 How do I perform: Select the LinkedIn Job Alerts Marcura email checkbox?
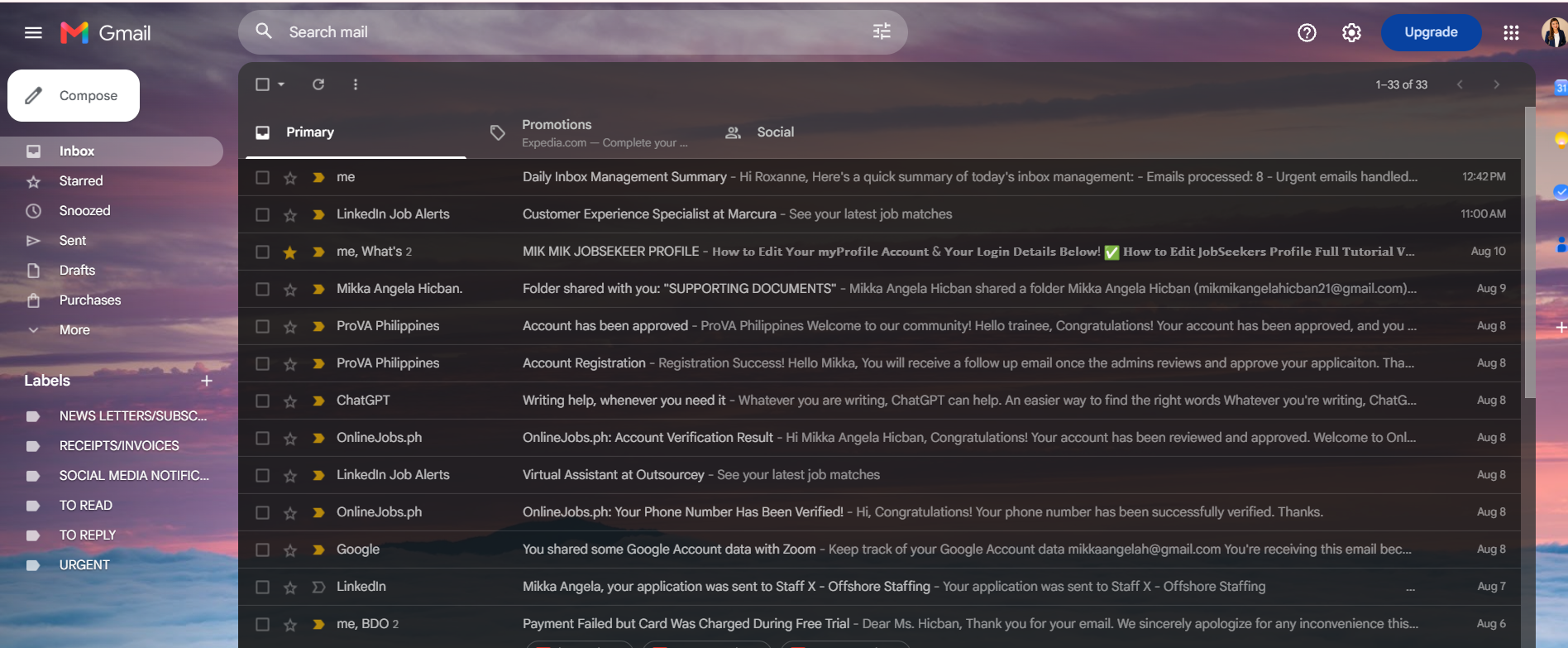(262, 214)
